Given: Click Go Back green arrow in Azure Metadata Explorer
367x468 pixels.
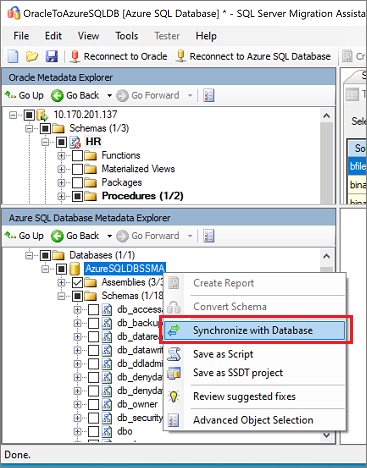Looking at the screenshot, I should point(57,236).
